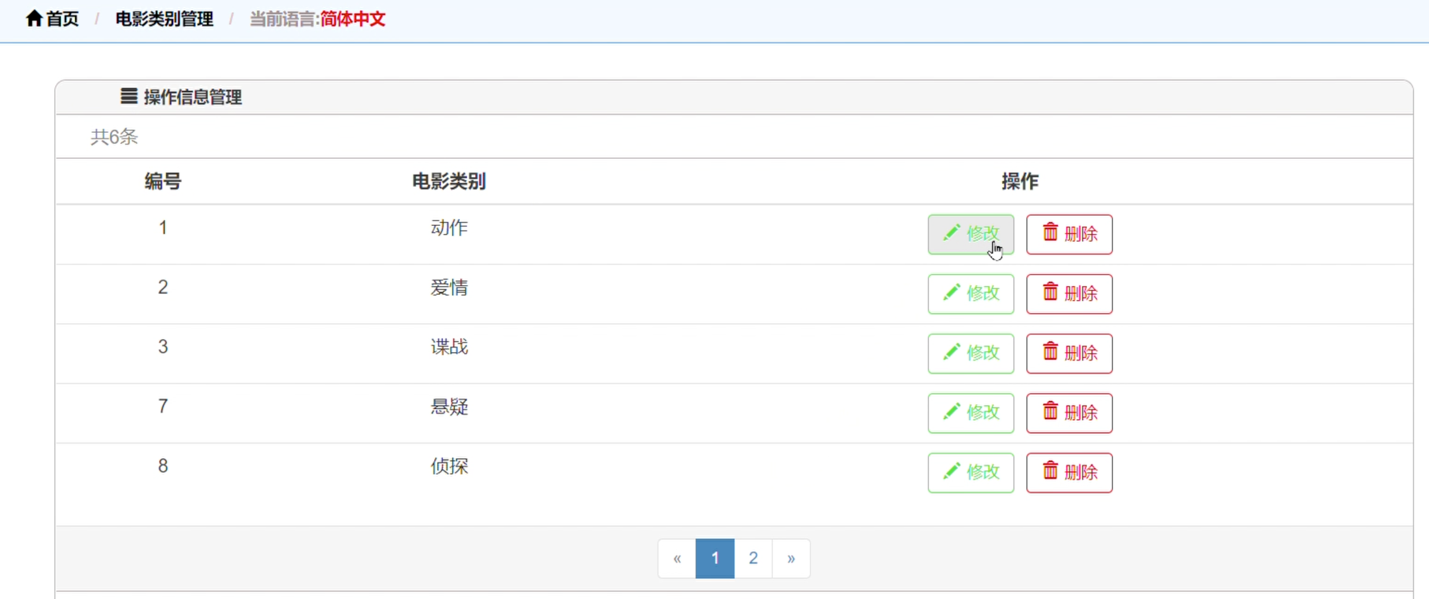Click ID cell 1 of 动作 row

pos(163,228)
